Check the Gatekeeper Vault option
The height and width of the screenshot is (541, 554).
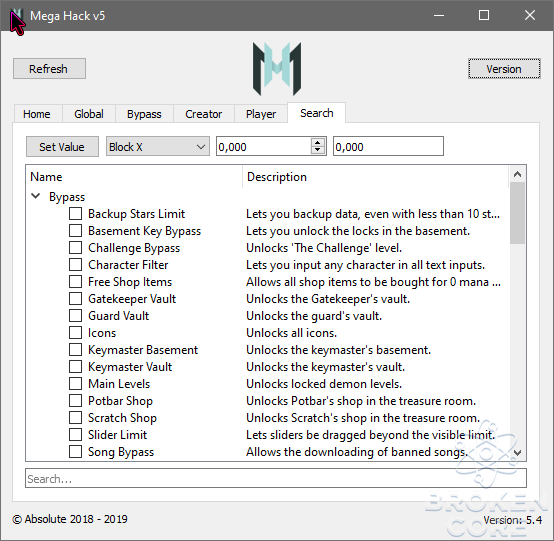(x=75, y=299)
